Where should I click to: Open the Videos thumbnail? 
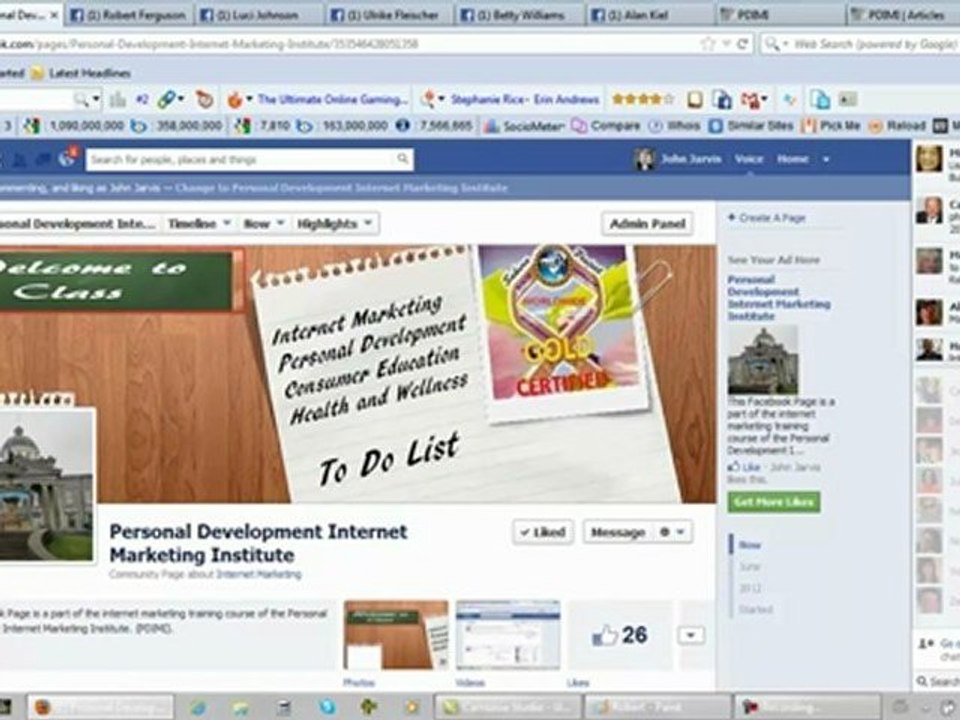508,635
